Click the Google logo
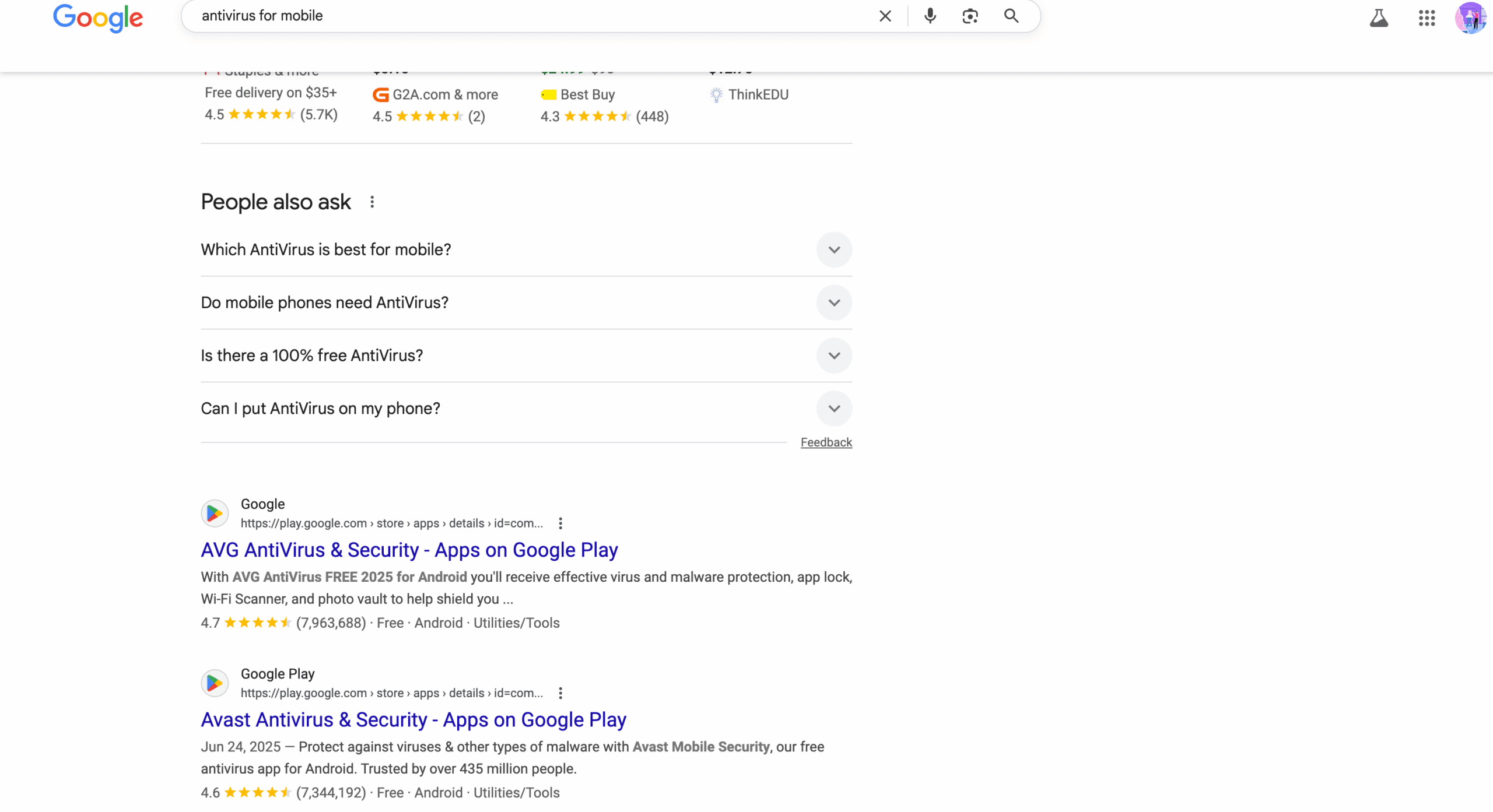 [x=97, y=17]
